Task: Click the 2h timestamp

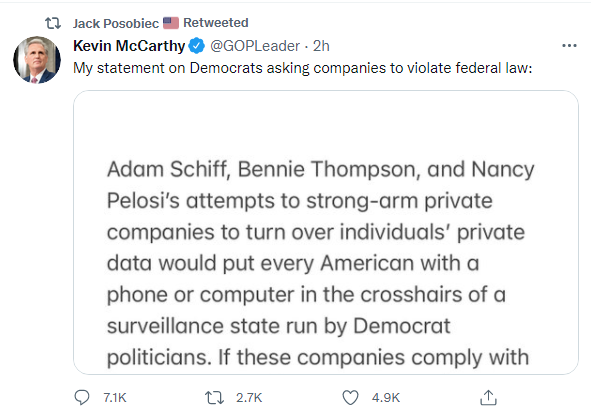Action: coord(321,46)
